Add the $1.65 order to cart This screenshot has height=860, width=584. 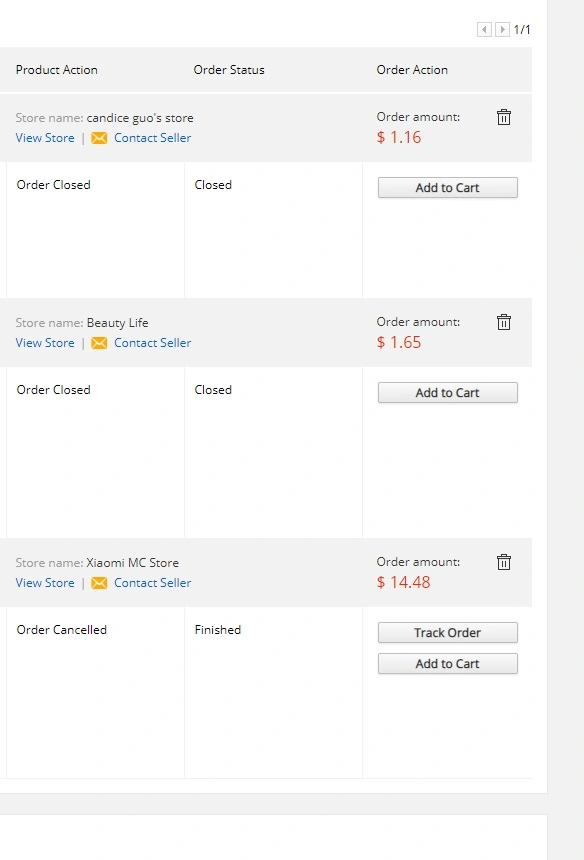pos(447,393)
